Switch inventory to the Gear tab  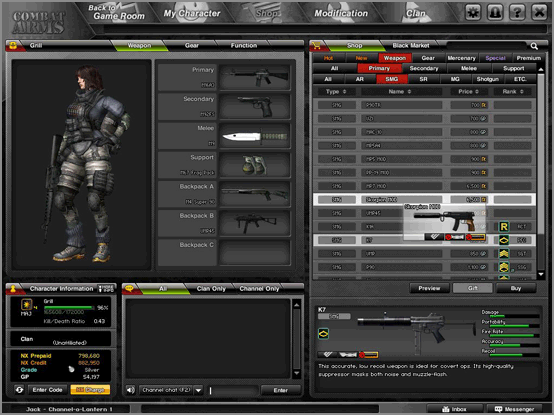(191, 46)
